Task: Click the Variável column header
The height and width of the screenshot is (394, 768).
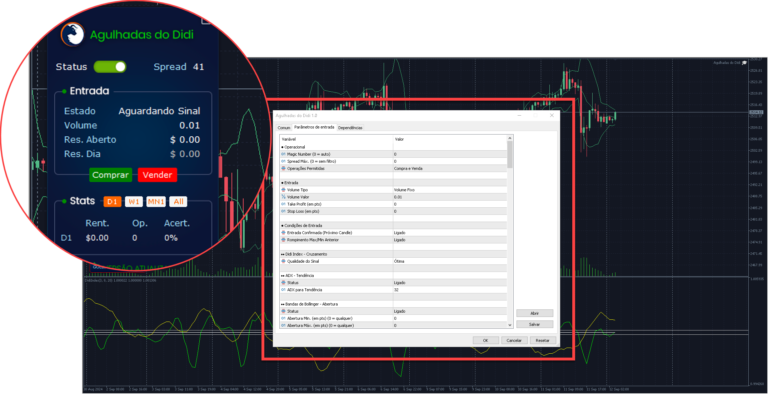Action: click(x=336, y=139)
